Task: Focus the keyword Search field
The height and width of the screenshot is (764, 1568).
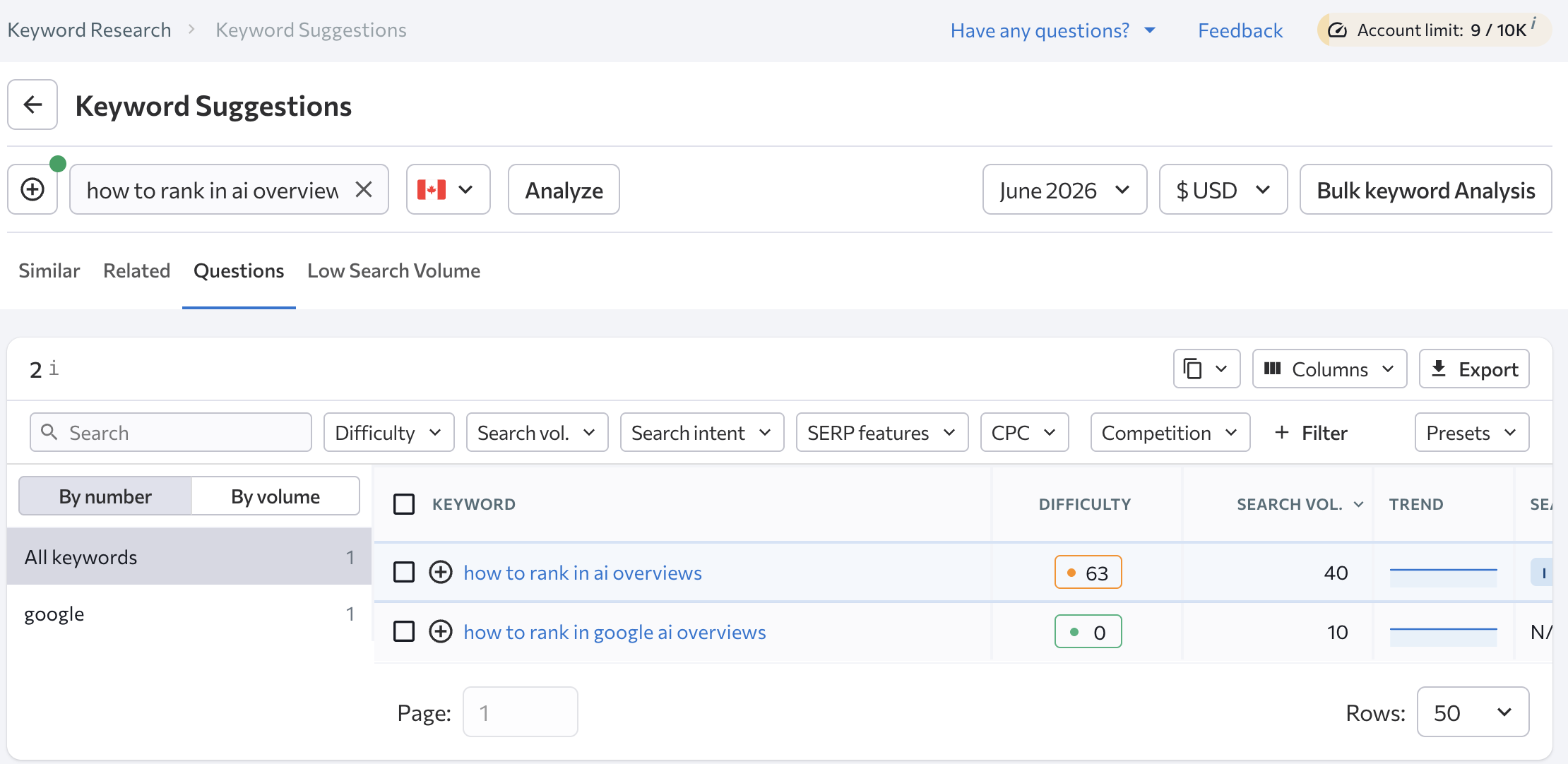Action: click(171, 432)
